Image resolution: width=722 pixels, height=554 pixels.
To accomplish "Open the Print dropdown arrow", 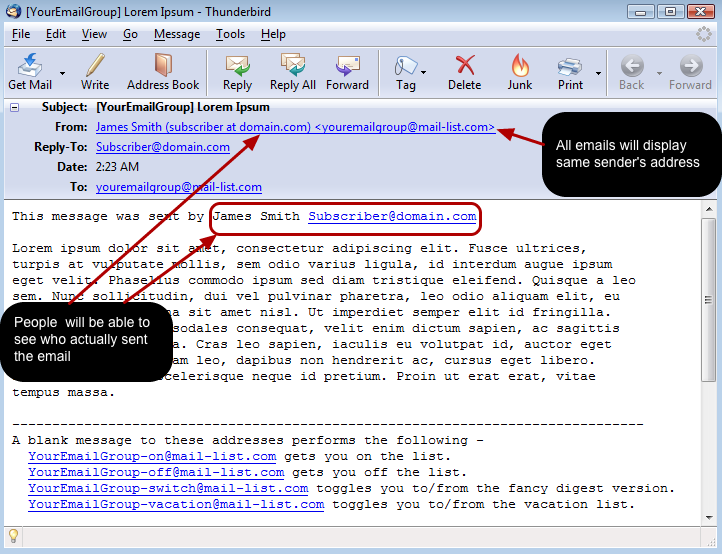I will (x=598, y=73).
